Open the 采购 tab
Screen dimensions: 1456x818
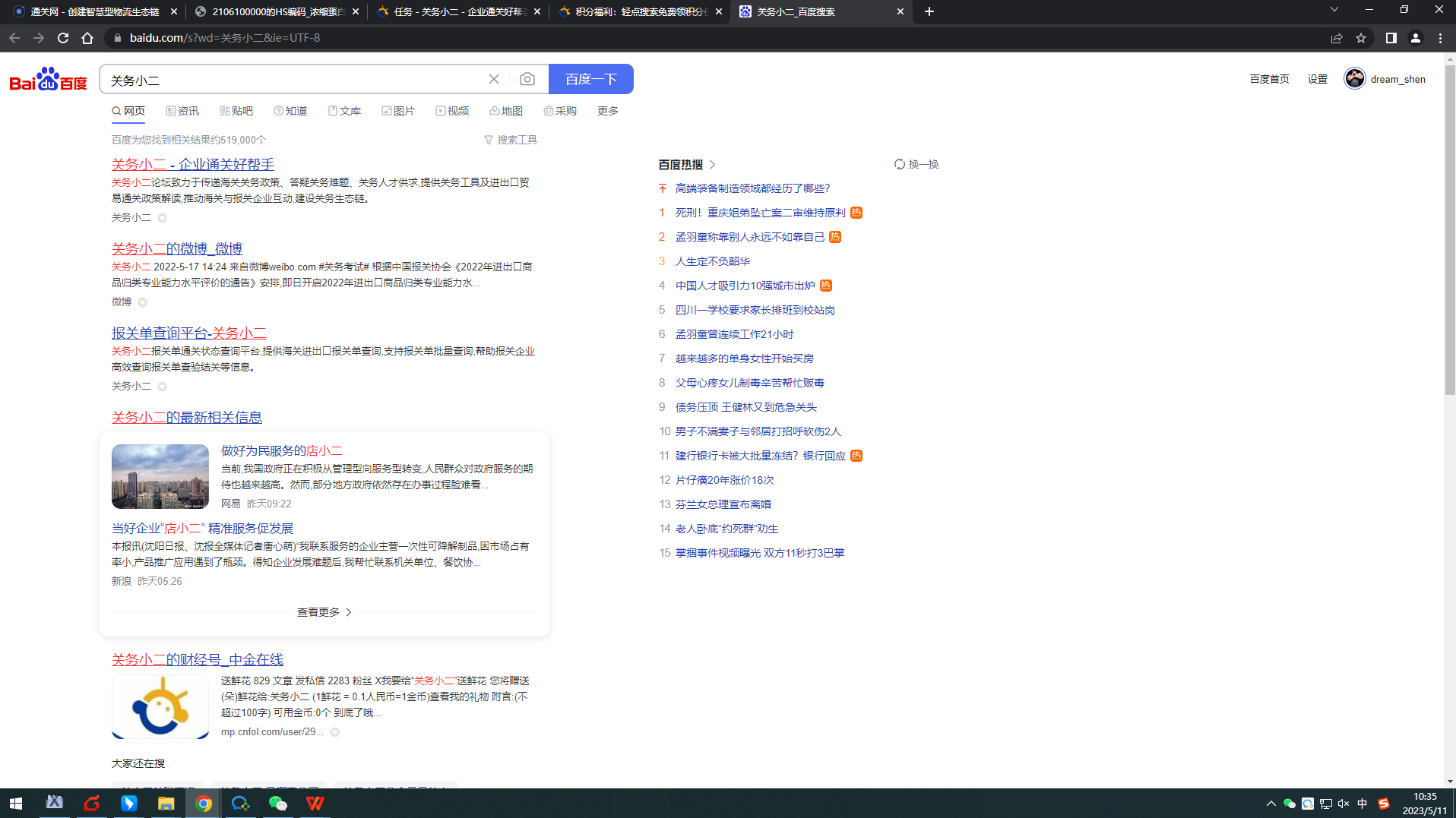560,111
